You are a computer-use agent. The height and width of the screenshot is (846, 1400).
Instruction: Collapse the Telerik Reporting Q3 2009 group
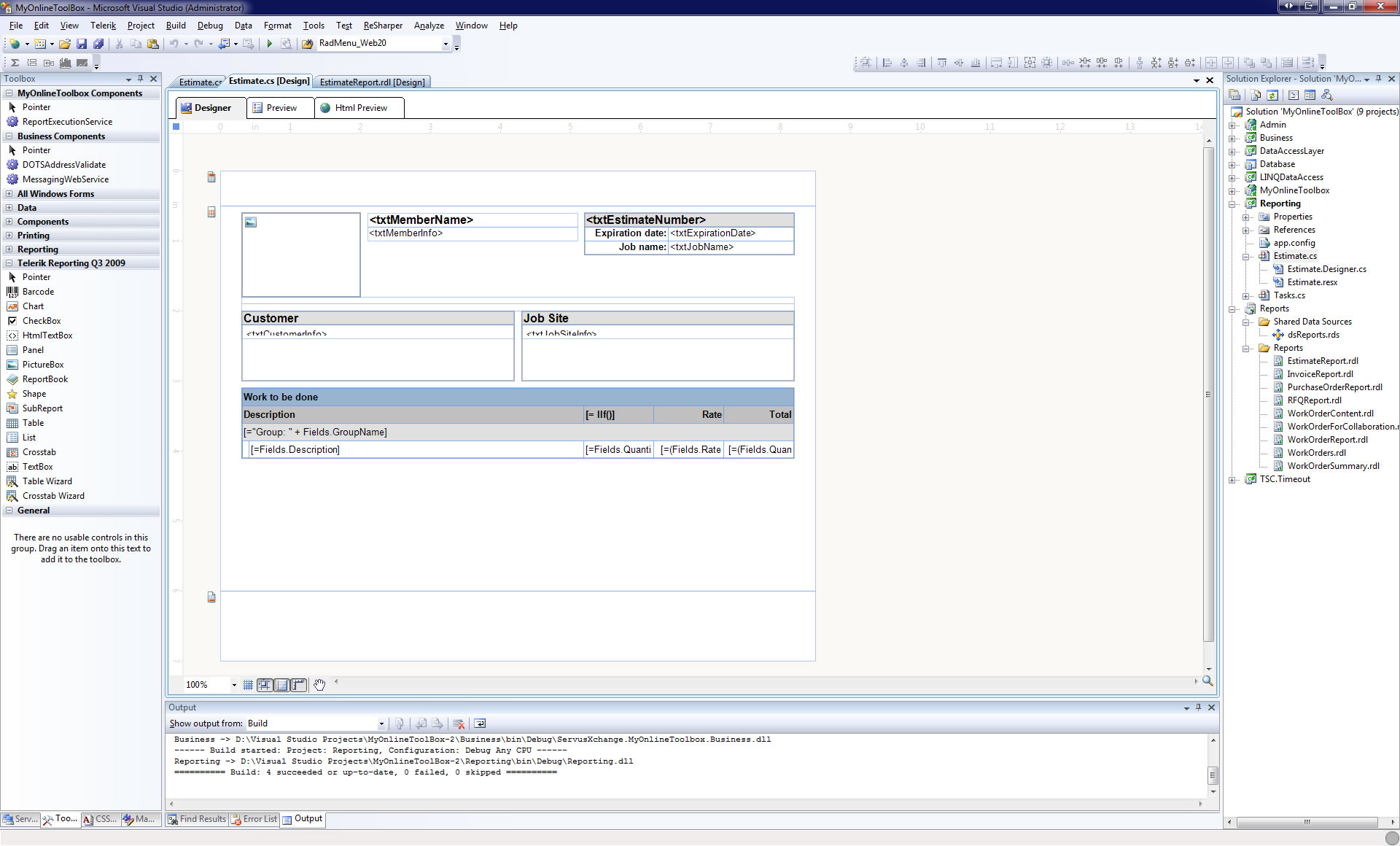[9, 263]
